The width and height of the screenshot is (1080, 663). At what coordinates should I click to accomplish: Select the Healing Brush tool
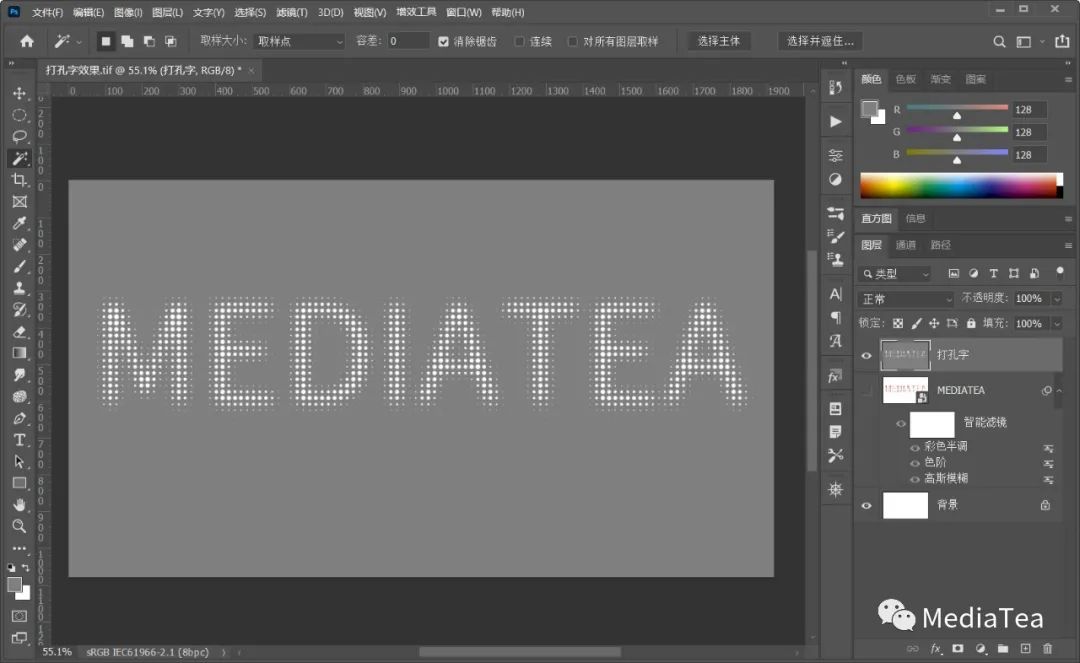(19, 245)
